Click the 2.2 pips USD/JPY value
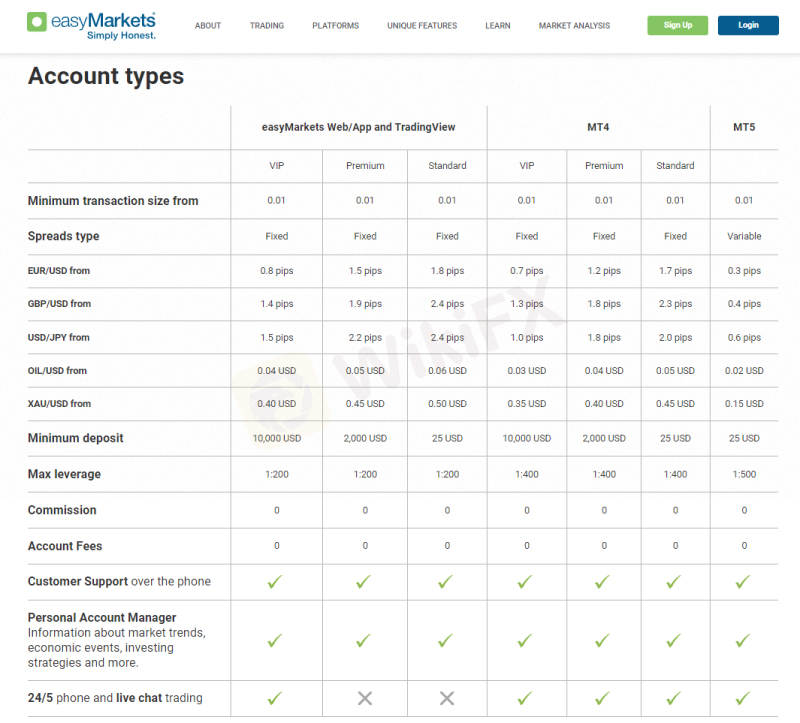Image resolution: width=800 pixels, height=723 pixels. pyautogui.click(x=365, y=337)
